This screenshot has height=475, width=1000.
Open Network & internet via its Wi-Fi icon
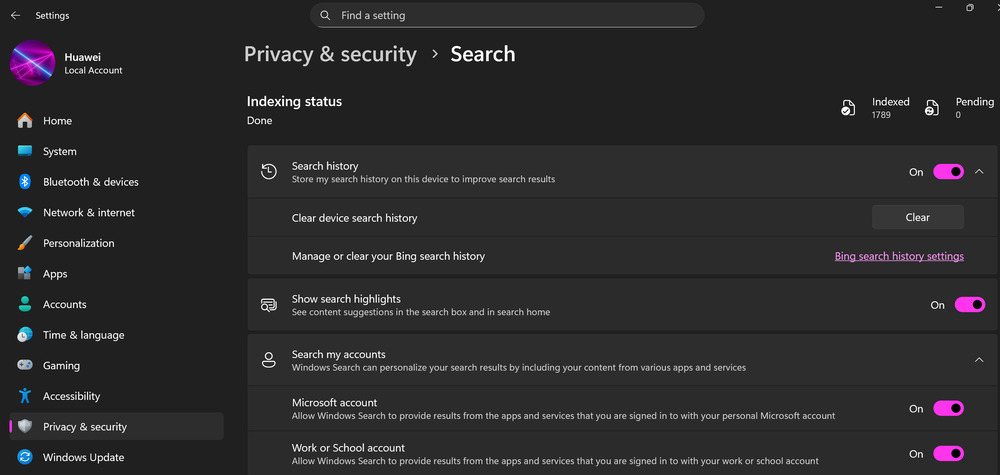(x=25, y=212)
